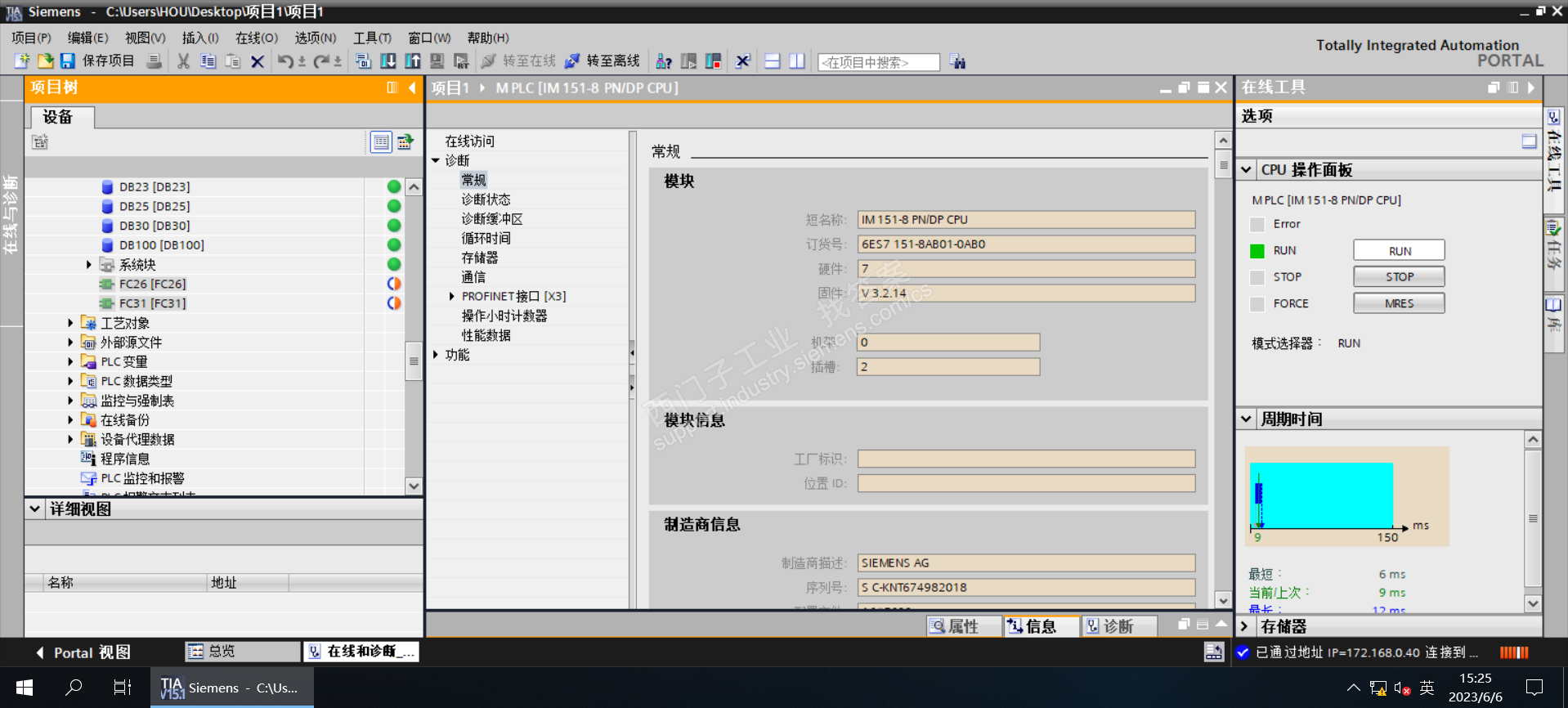Click the new project toolbar icon

coord(22,61)
